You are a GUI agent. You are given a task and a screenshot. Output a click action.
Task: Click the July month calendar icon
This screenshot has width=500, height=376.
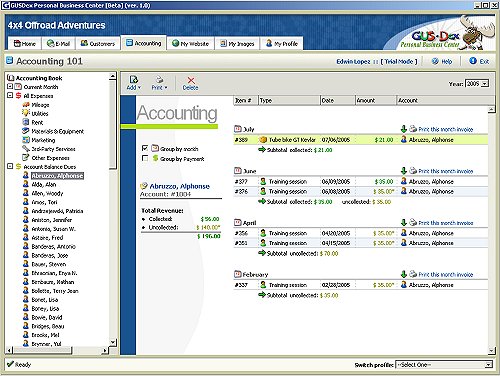[x=238, y=129]
